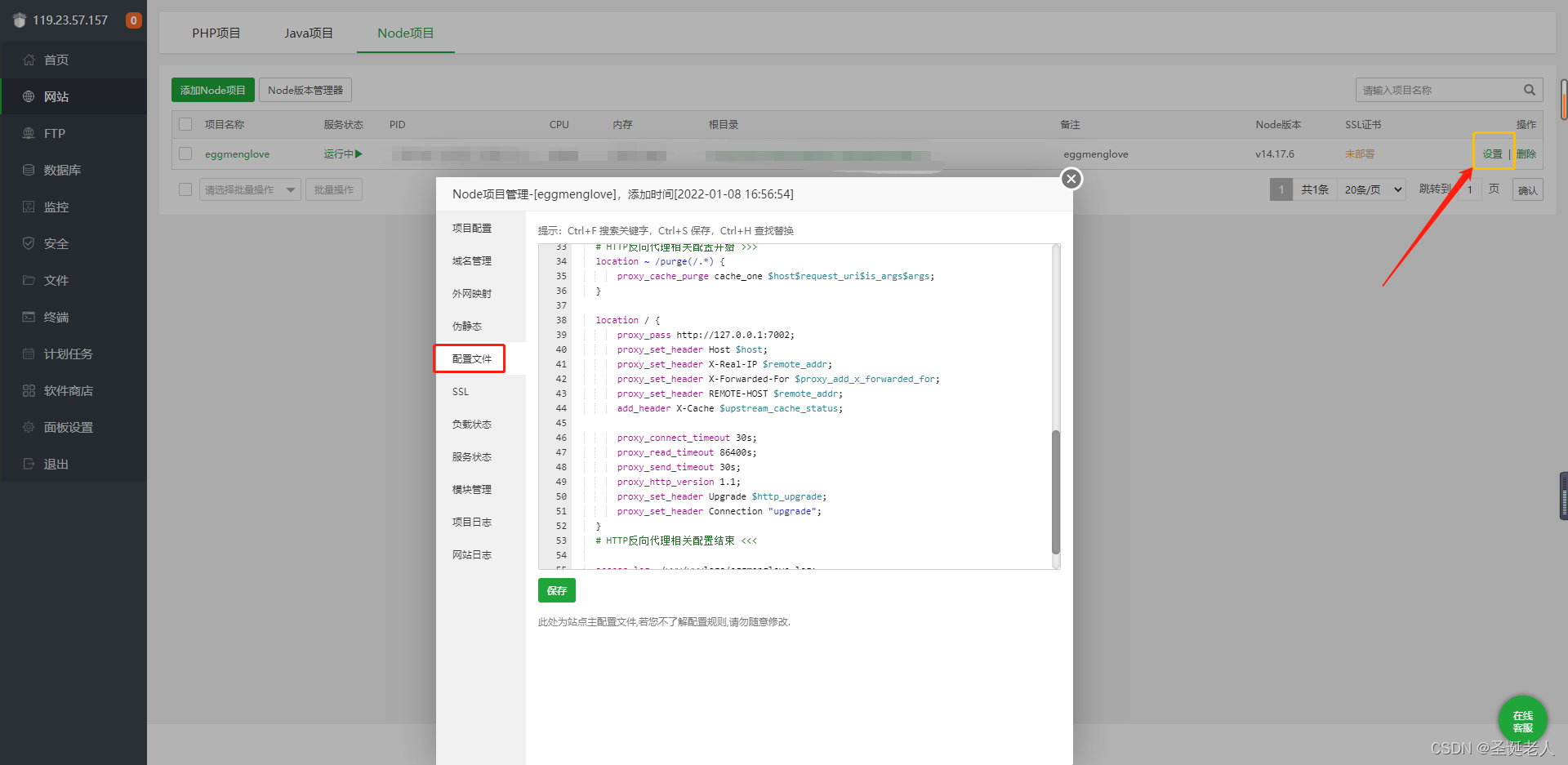Open the 请选择批量操作 dropdown
The height and width of the screenshot is (765, 1568).
tap(250, 189)
